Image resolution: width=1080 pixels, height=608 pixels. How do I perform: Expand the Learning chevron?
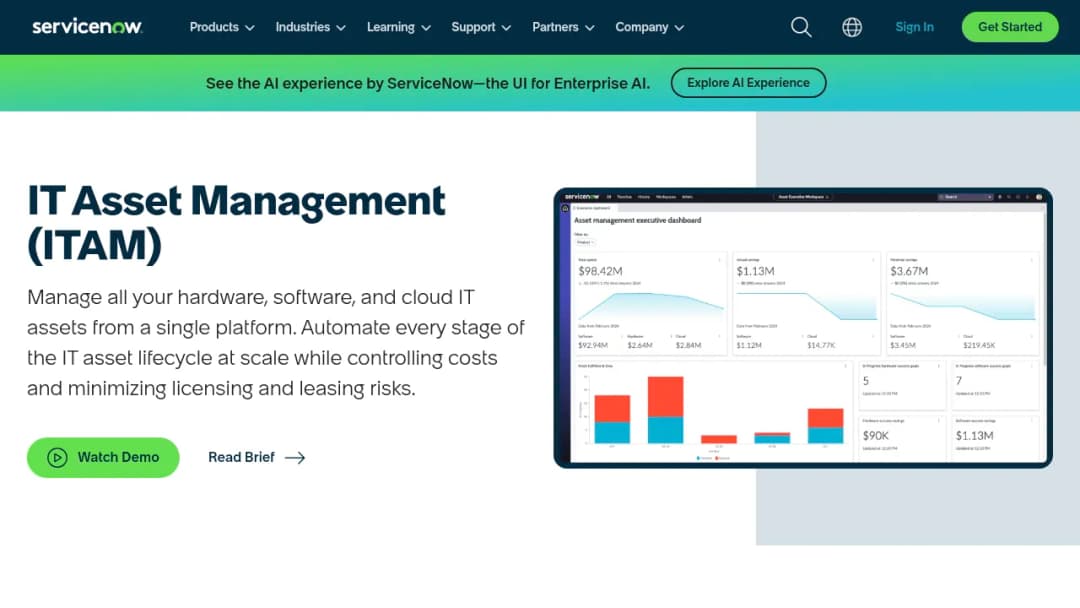tap(426, 28)
